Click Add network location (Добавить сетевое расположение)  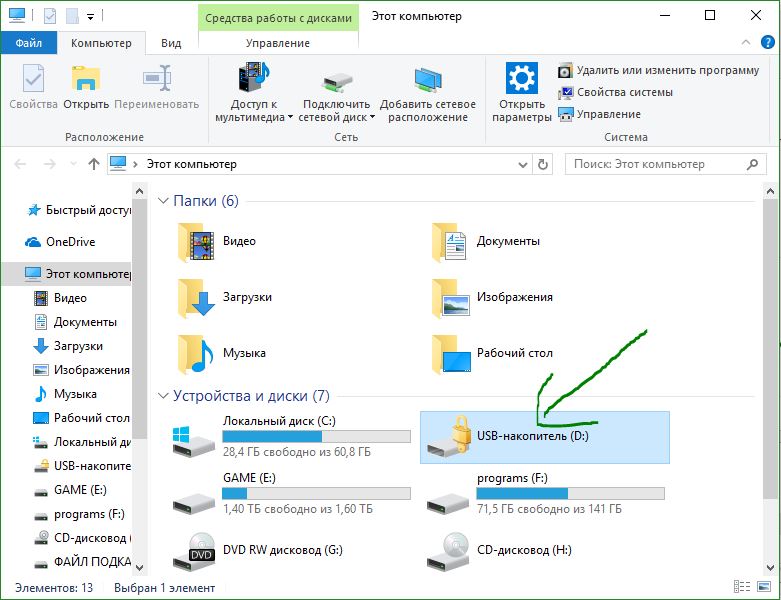427,92
